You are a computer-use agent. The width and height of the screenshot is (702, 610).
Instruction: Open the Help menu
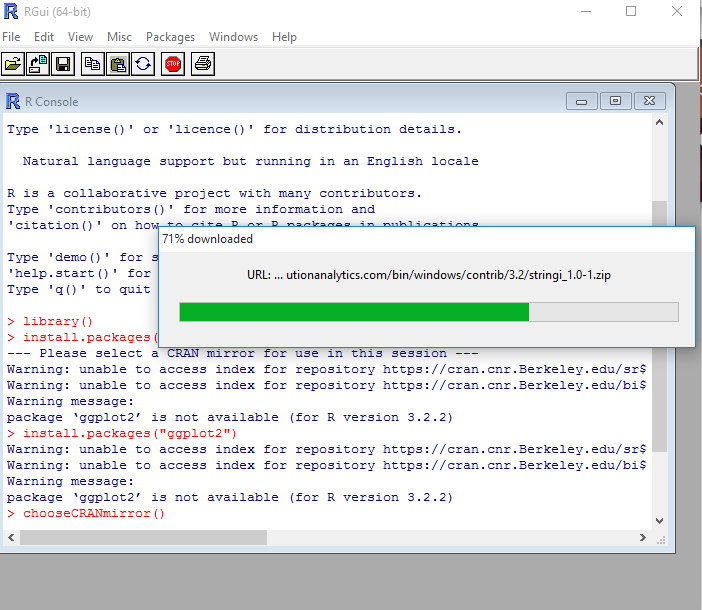284,37
